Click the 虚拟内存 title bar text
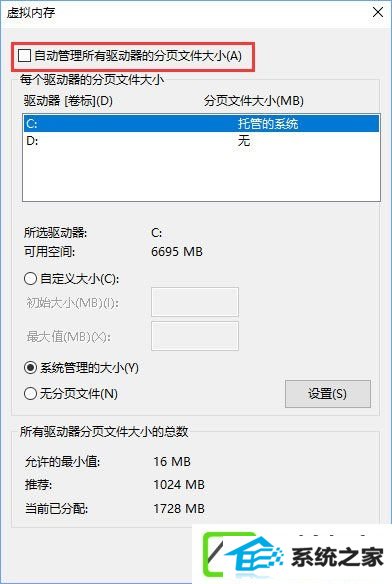 pyautogui.click(x=31, y=13)
